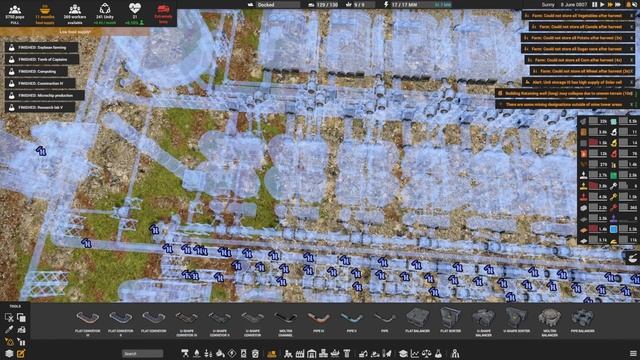Screen dimensions: 640x360
Task: Open finished research Research lab V
Action: pos(40,107)
